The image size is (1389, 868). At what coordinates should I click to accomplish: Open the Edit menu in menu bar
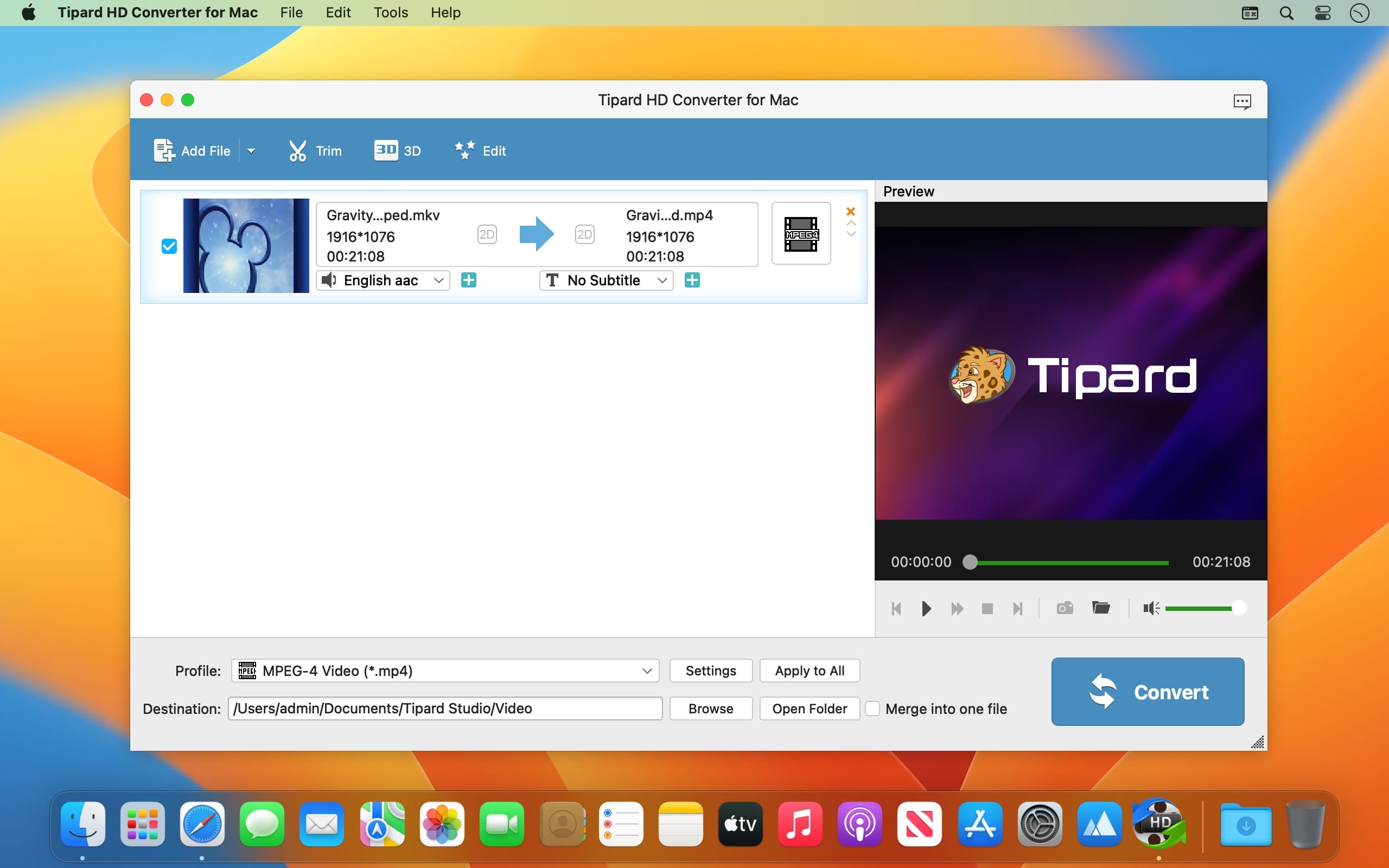(338, 12)
